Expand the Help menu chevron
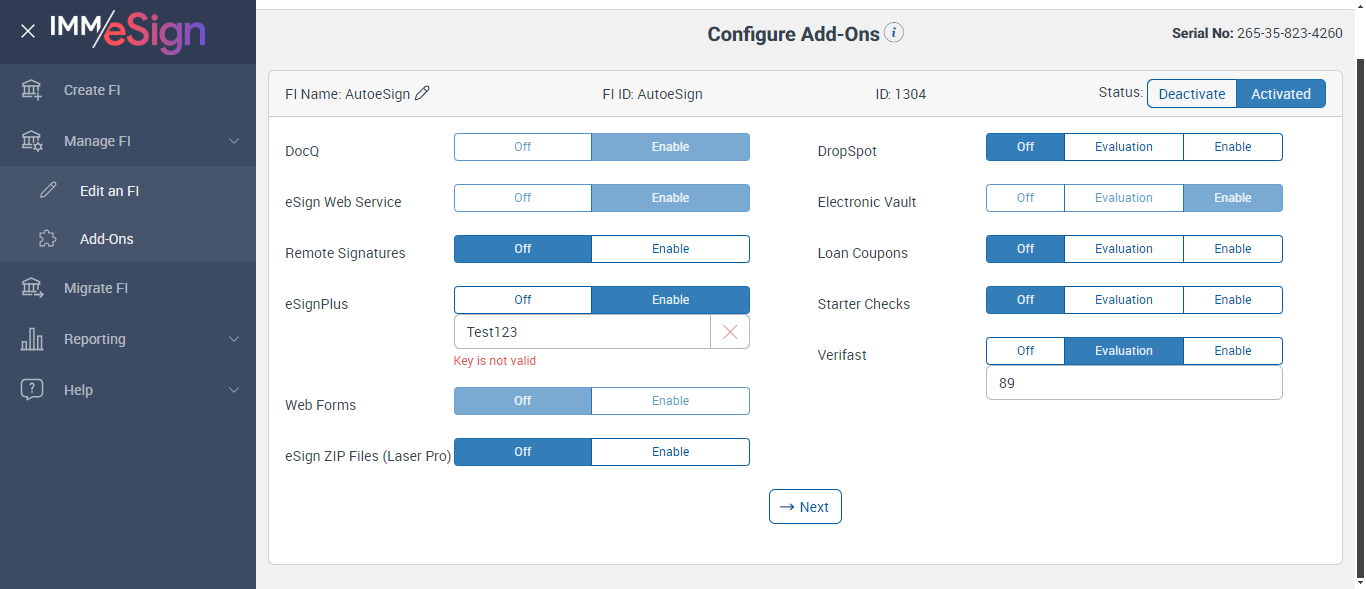 pos(234,390)
